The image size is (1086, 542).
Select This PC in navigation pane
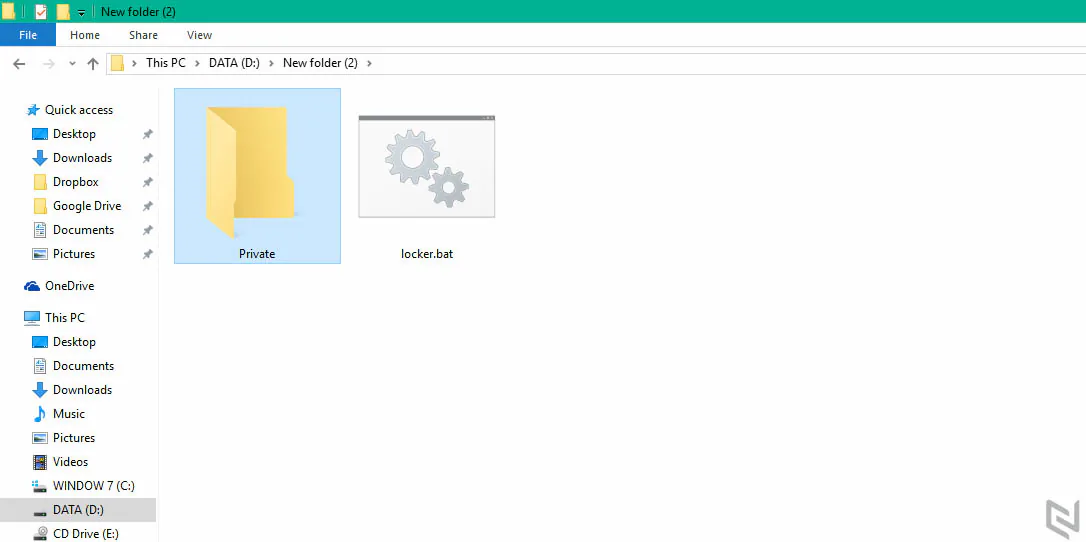coord(64,318)
